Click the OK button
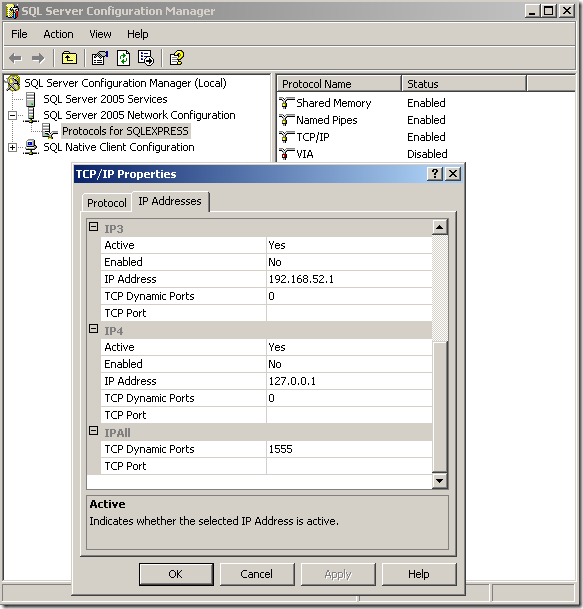The width and height of the screenshot is (583, 609). coord(176,574)
